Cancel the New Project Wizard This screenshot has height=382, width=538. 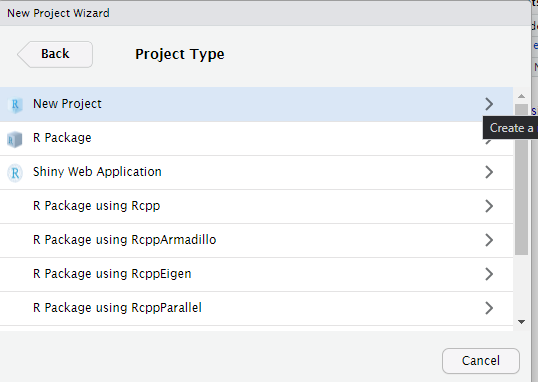pos(481,361)
